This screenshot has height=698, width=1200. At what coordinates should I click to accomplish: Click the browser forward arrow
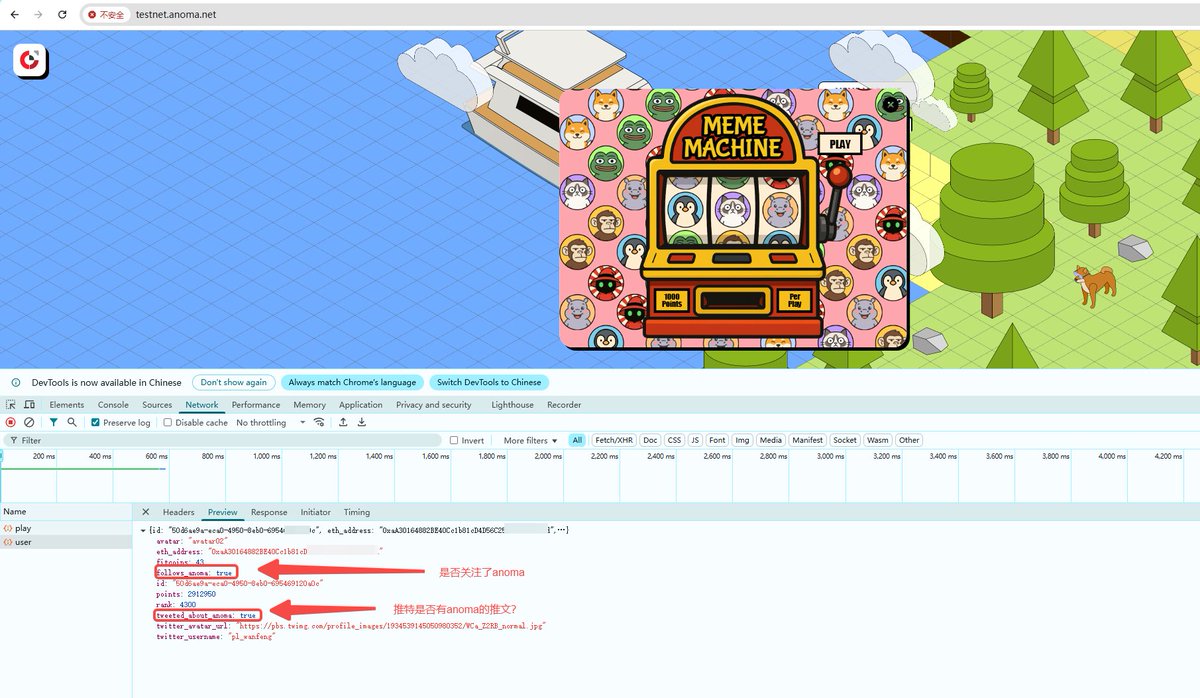38,15
